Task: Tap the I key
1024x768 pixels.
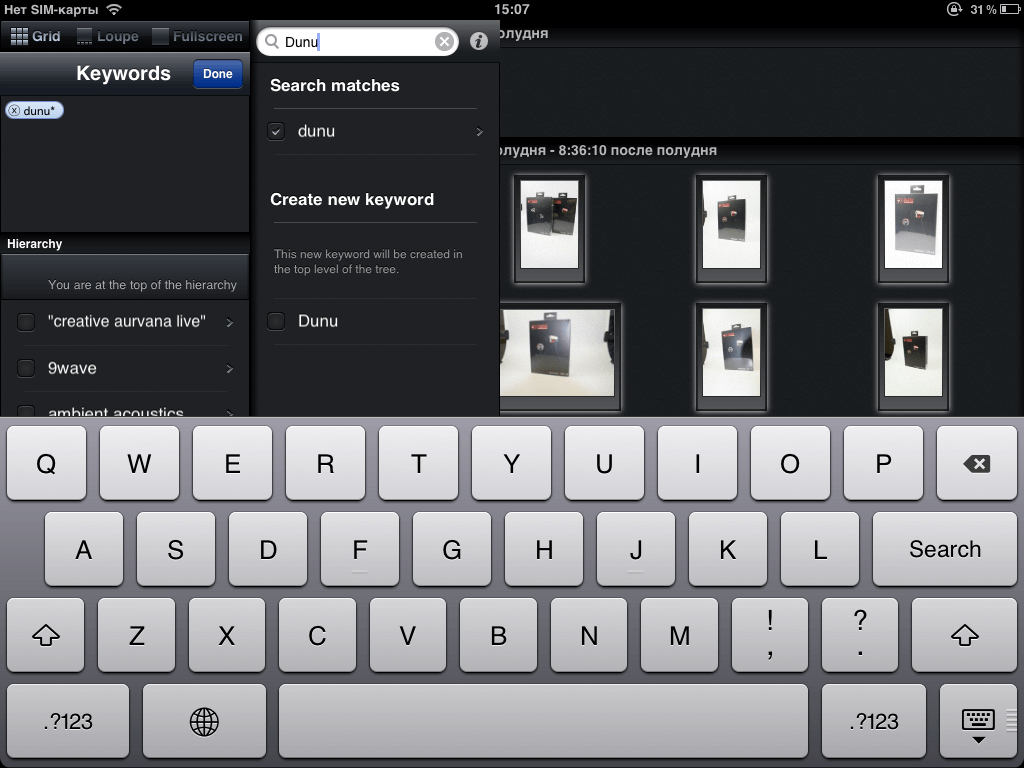Action: click(x=697, y=463)
